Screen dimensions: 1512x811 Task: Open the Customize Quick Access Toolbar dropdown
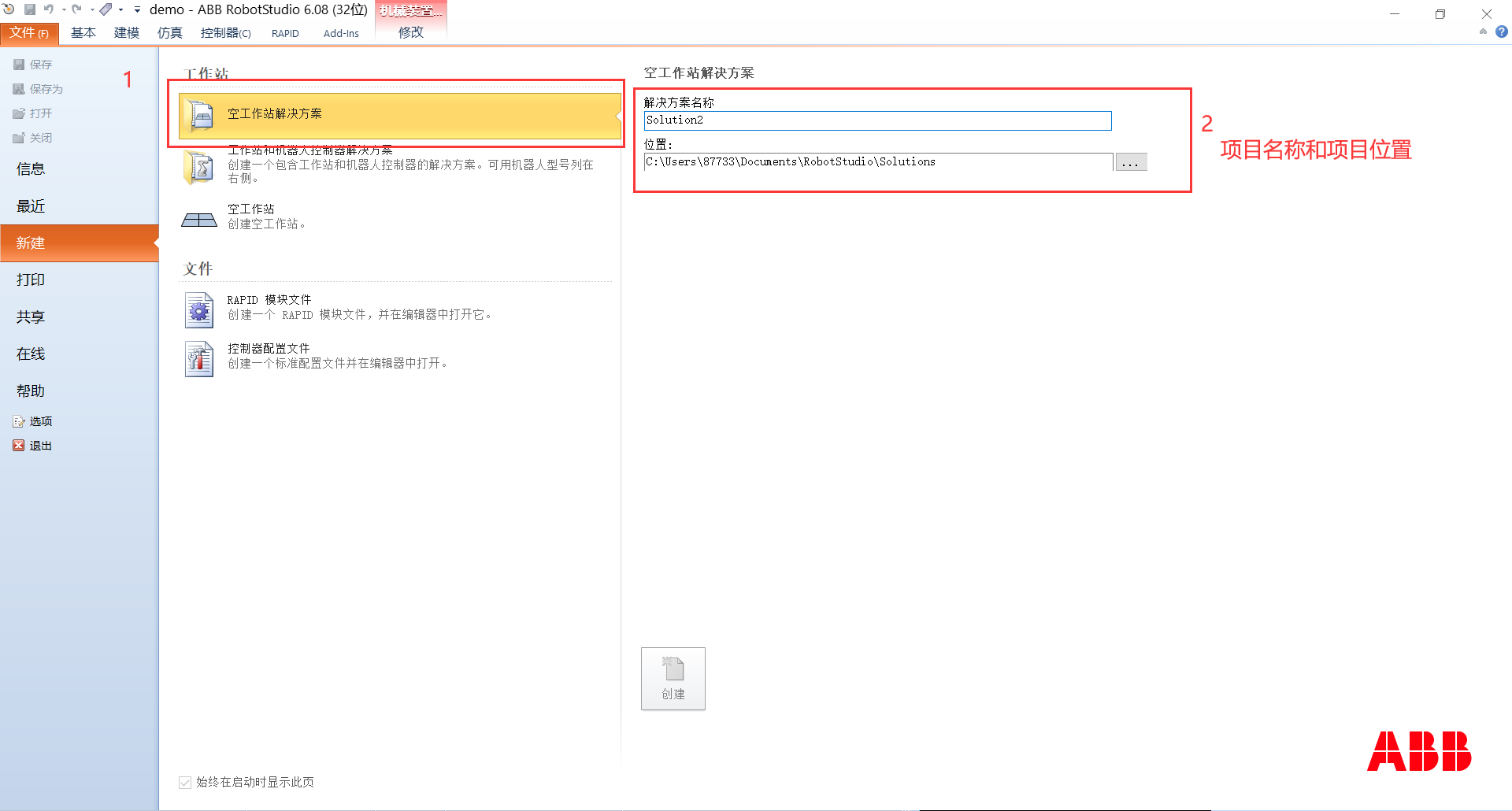(x=137, y=10)
